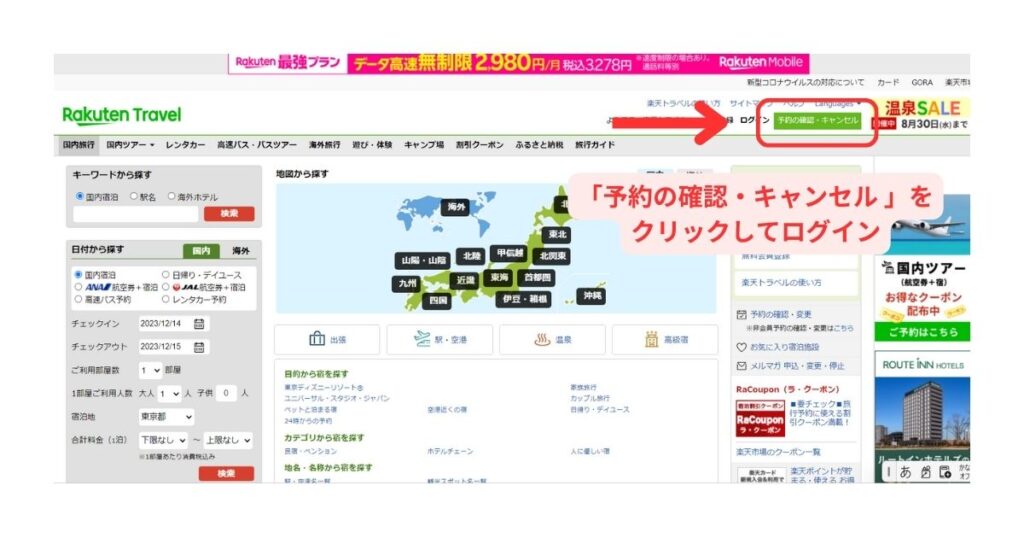
Task: Select the 日帰り・デイユース radio button
Action: click(x=166, y=275)
